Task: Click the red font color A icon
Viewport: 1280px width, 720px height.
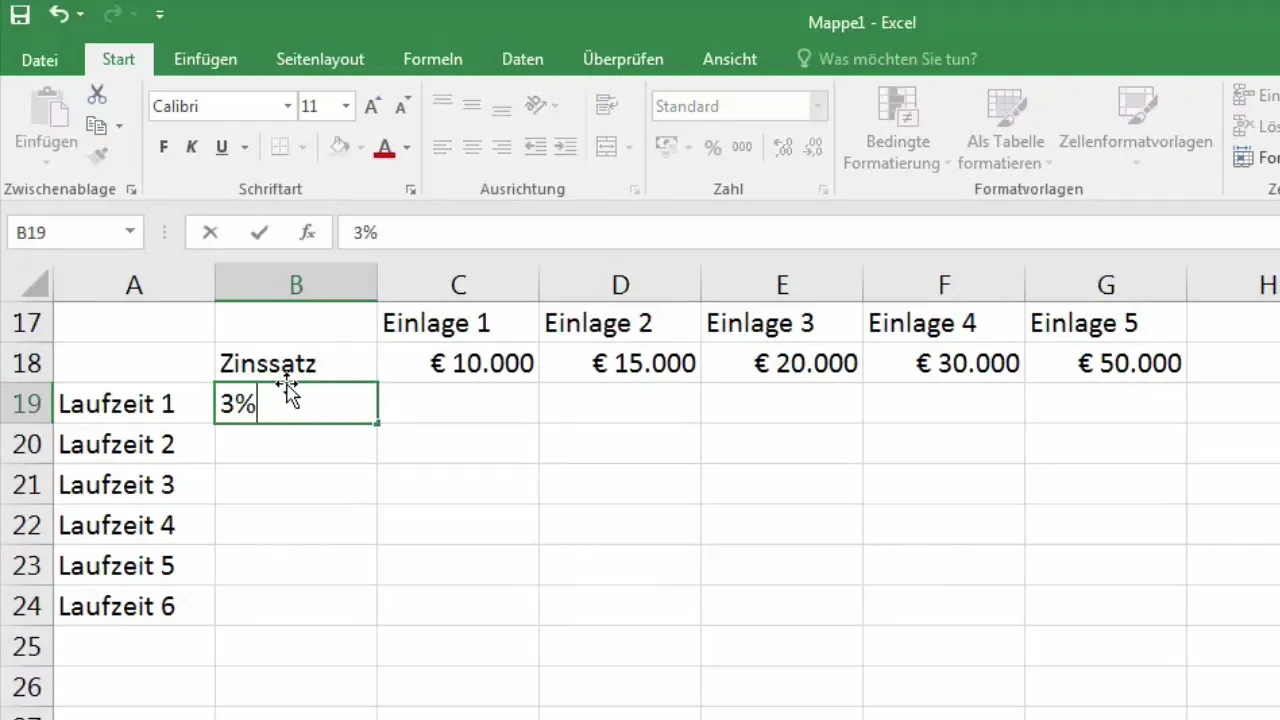Action: 385,147
